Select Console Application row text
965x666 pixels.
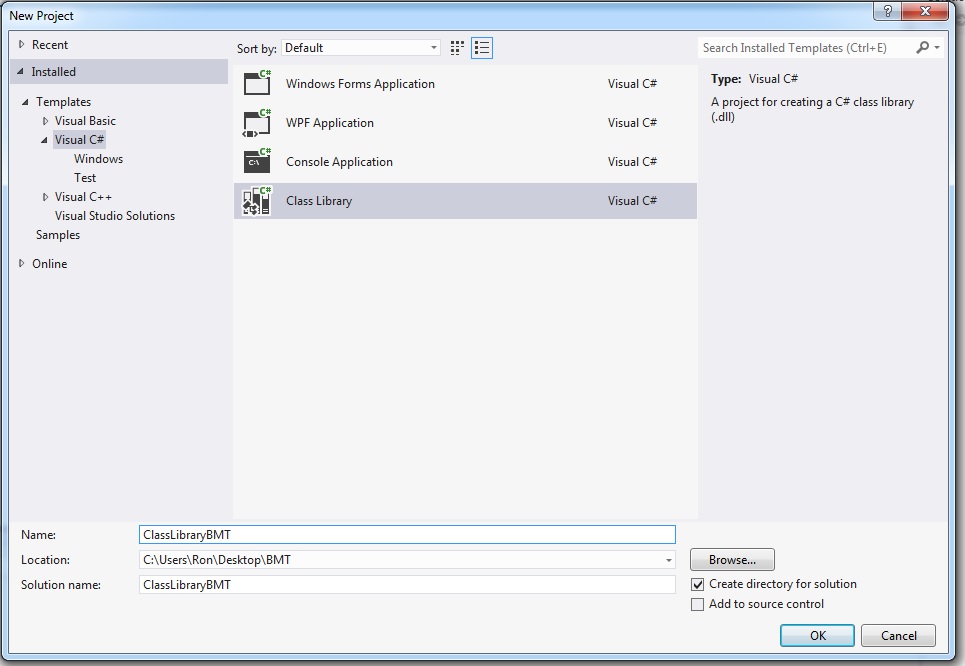point(339,162)
